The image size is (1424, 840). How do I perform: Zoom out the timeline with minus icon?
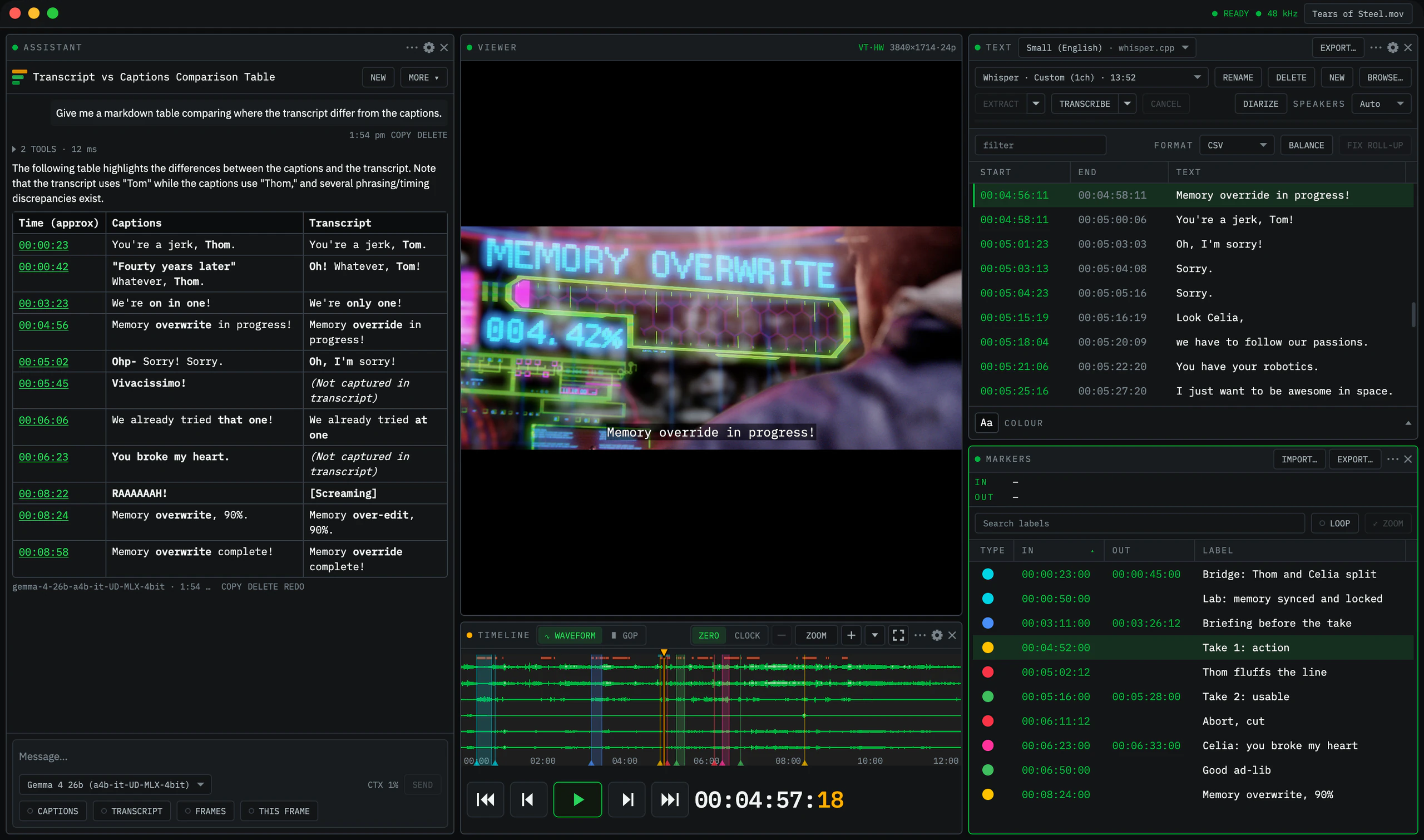tap(782, 635)
